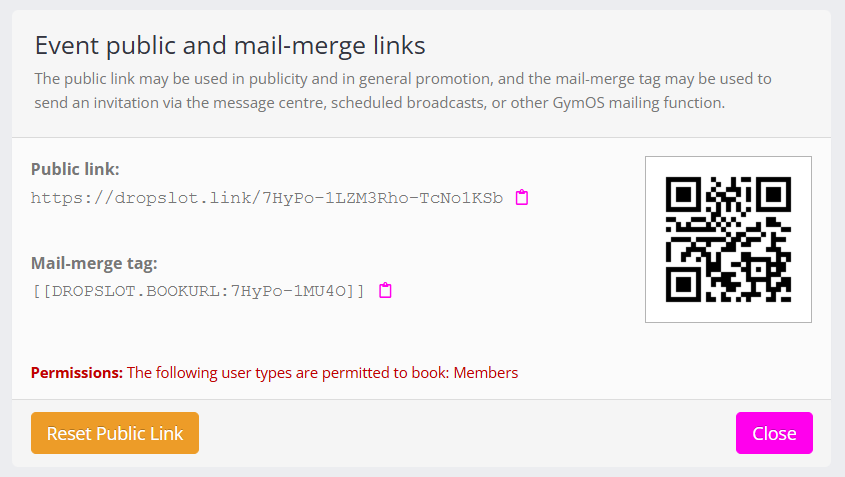The image size is (845, 477).
Task: Copy the public link to clipboard
Action: coord(522,198)
